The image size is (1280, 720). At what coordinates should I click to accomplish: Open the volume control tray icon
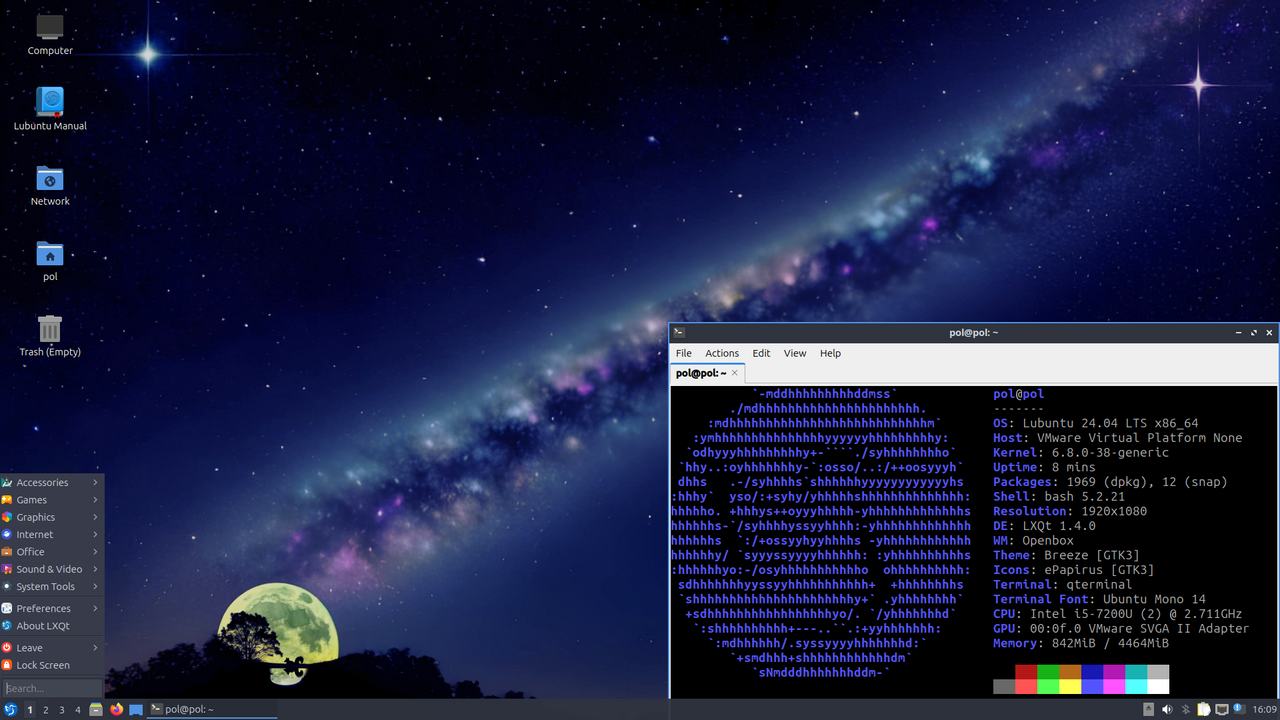point(1166,710)
